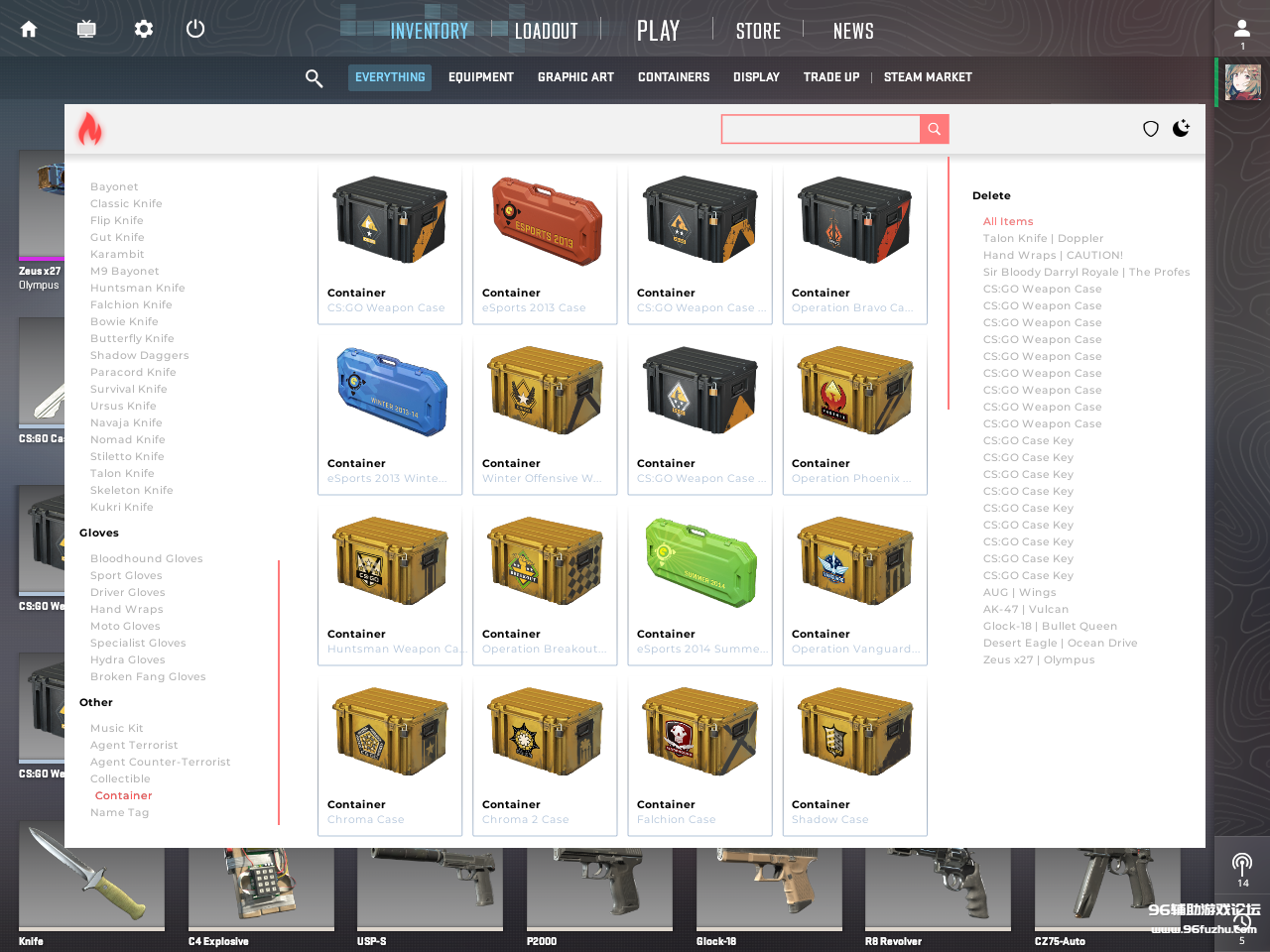Viewport: 1270px width, 952px height.
Task: Click the shield icon in overlay header
Action: coord(1151,129)
